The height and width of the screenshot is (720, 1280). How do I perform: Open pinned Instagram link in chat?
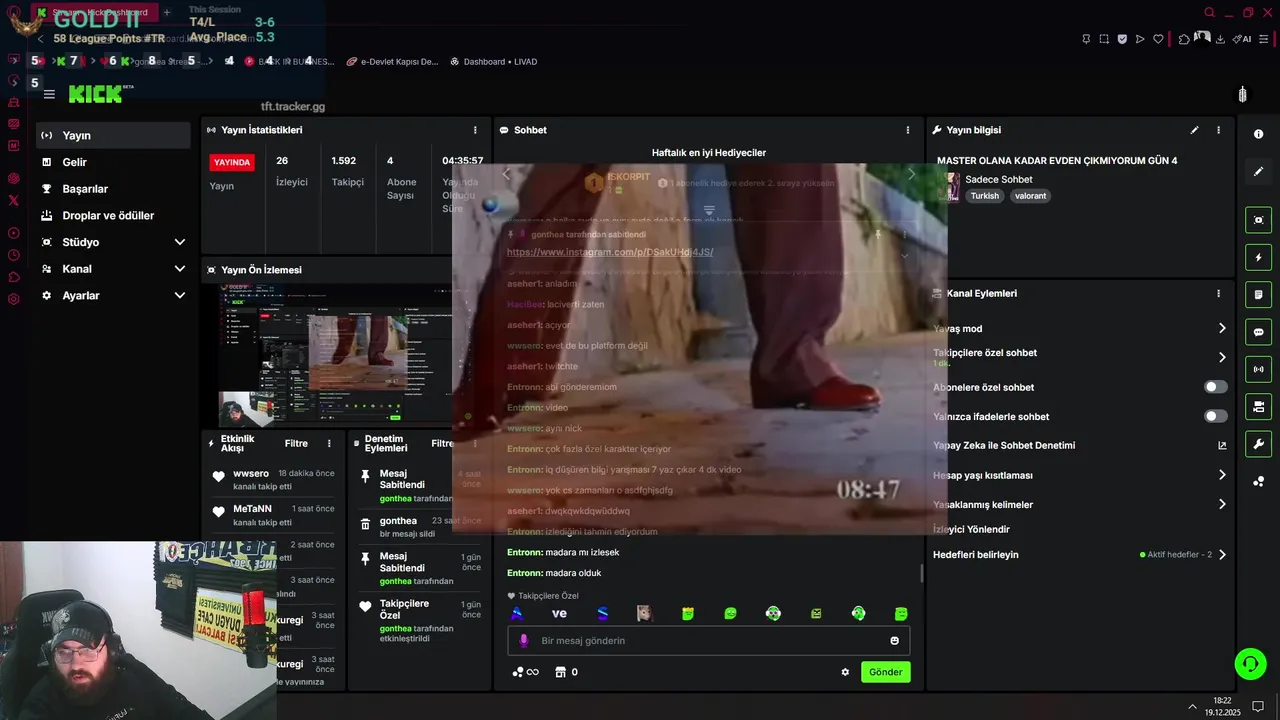click(610, 252)
